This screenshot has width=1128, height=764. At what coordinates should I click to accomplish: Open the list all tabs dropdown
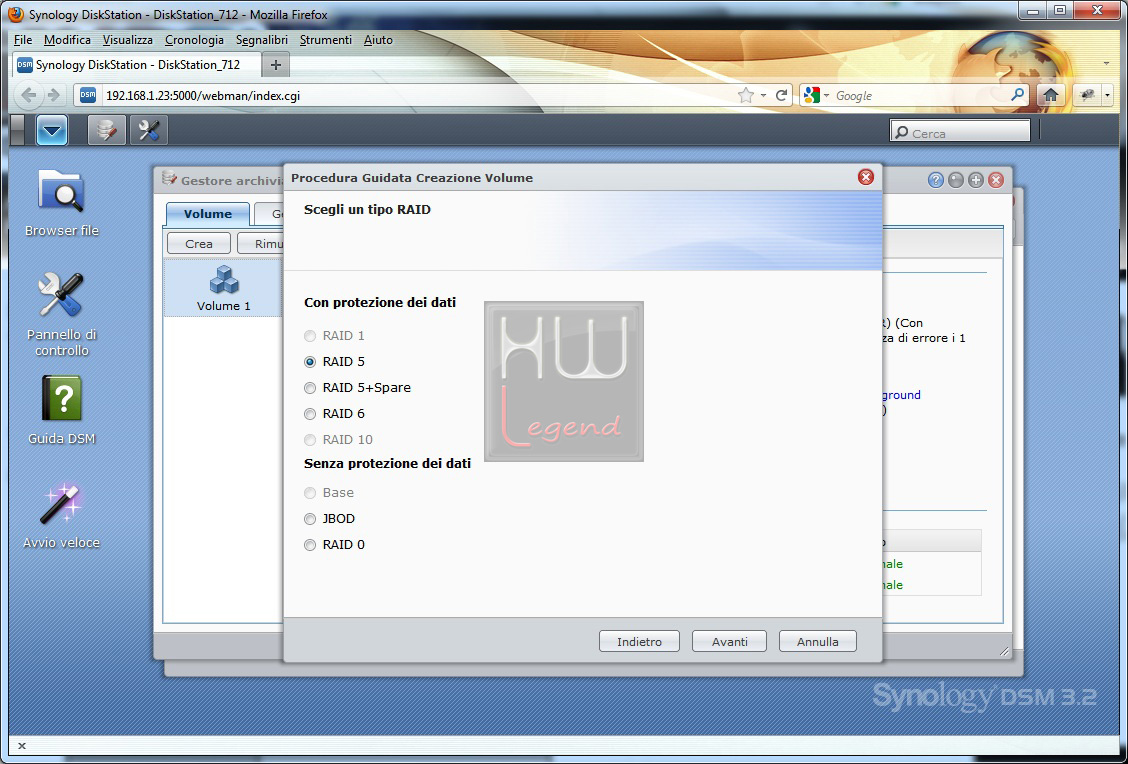(x=1106, y=64)
